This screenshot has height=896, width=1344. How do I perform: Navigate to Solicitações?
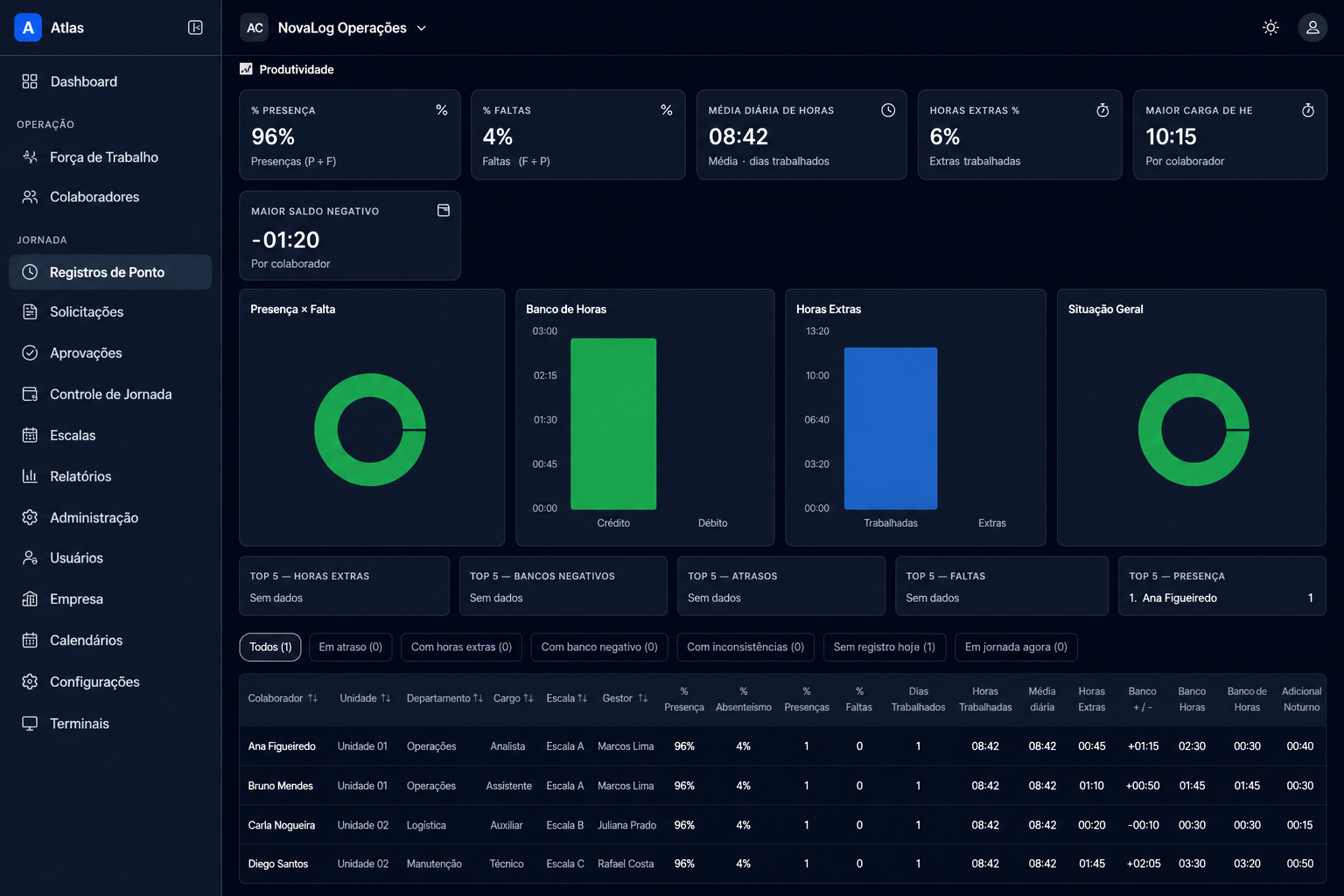[x=110, y=311]
